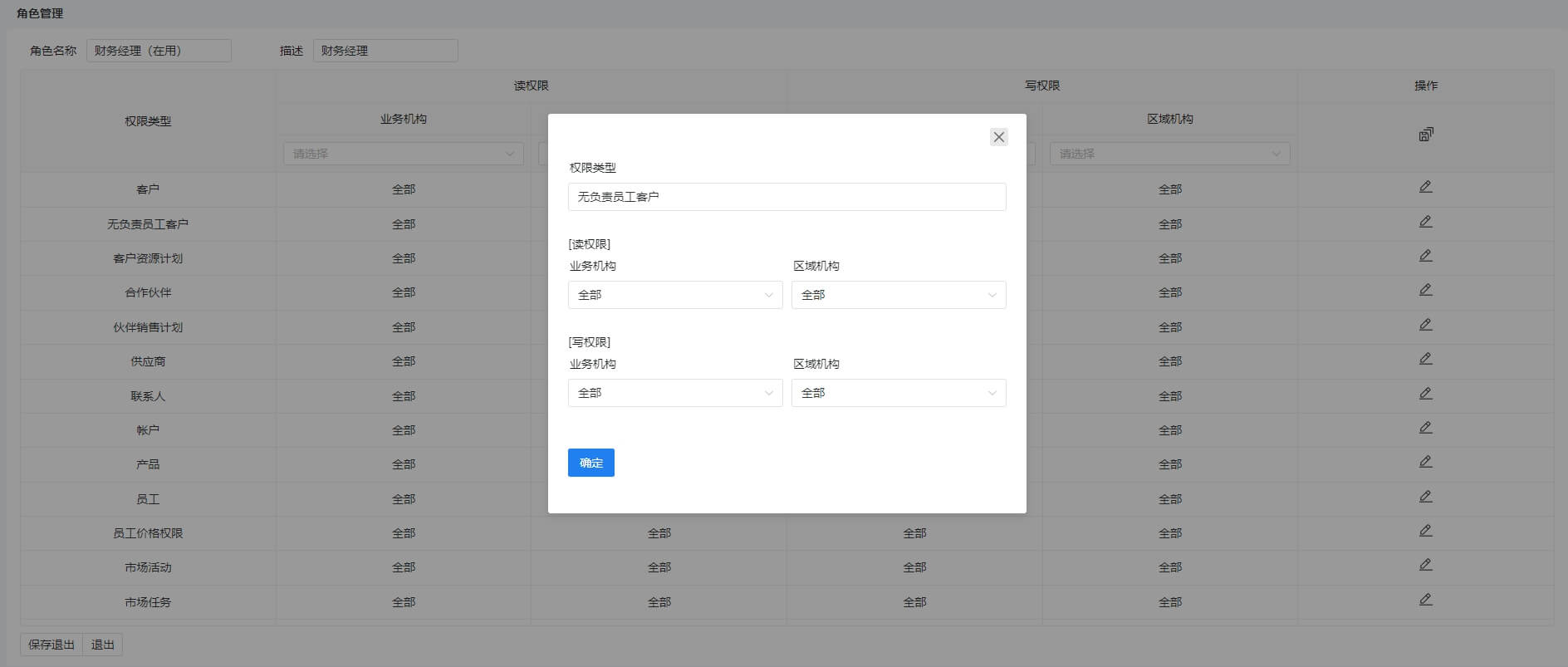Select the 帐户 cell
The image size is (1568, 667).
[148, 430]
